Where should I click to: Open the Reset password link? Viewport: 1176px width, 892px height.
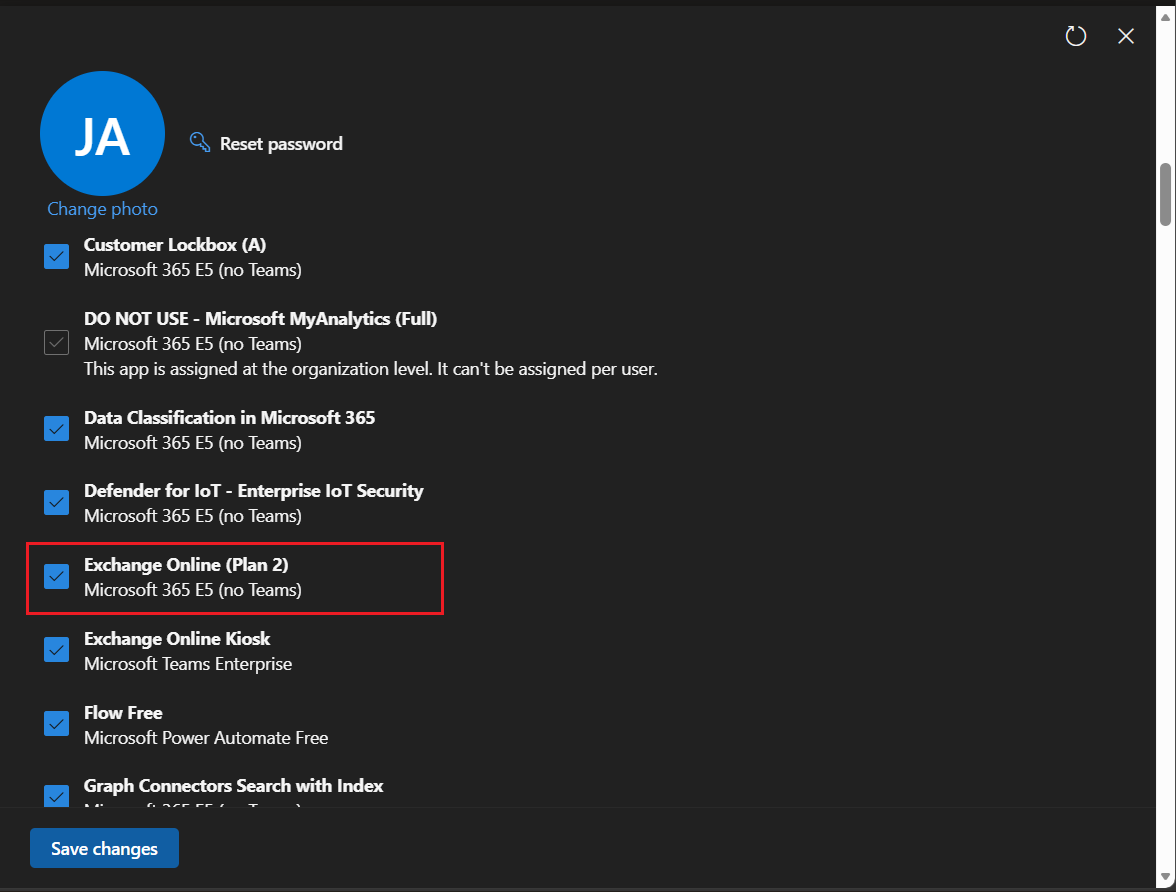pos(280,143)
